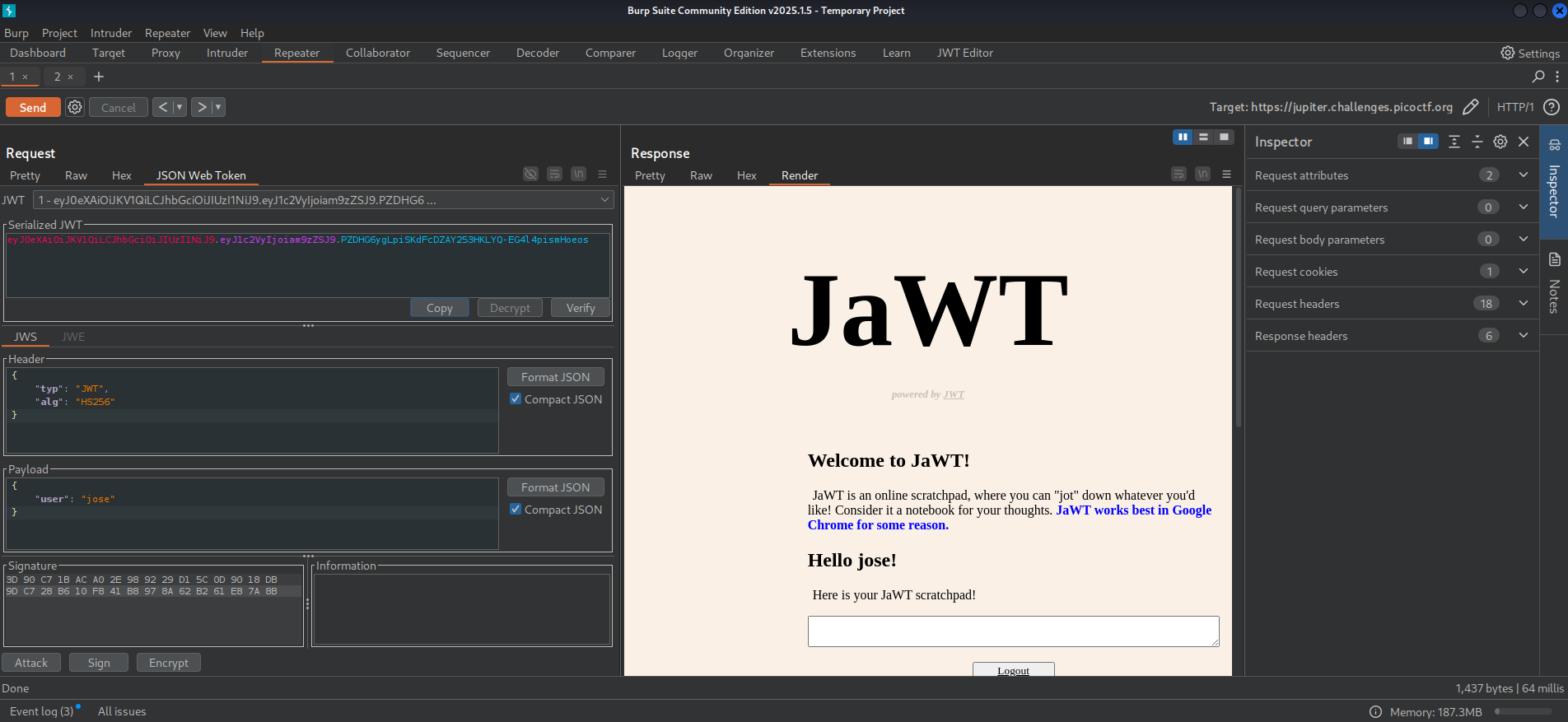Click the orange Send button
The width and height of the screenshot is (1568, 722).
(33, 107)
